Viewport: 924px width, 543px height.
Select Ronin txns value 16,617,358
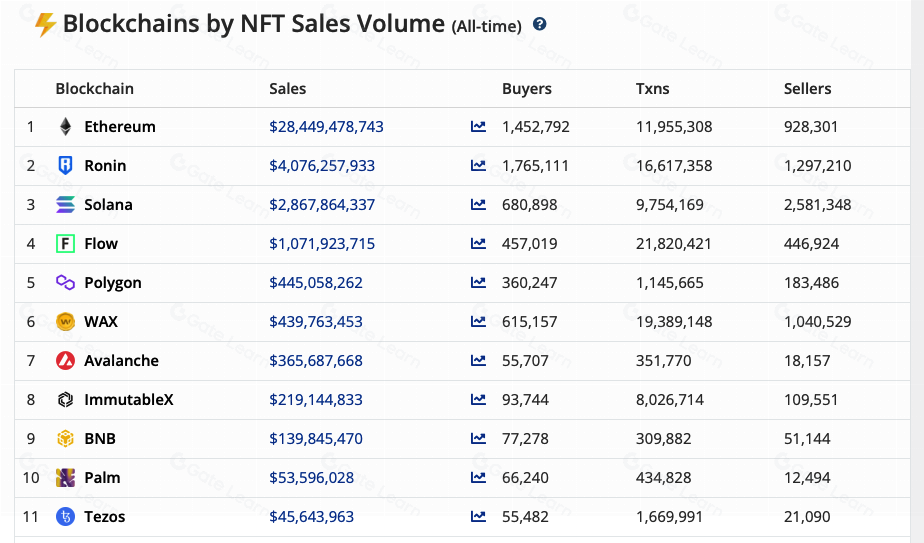click(x=674, y=166)
